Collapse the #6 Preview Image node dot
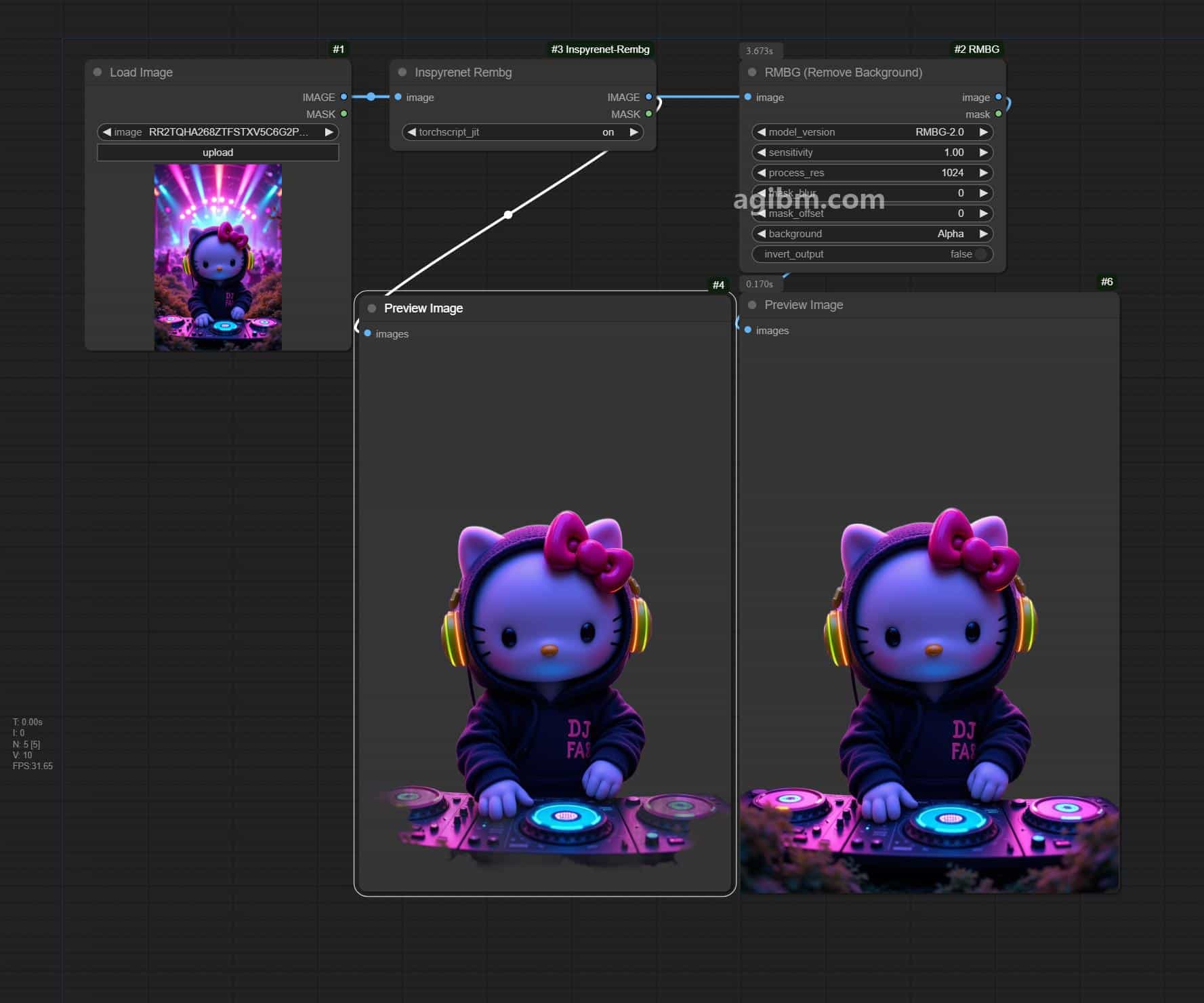1204x1003 pixels. (752, 305)
